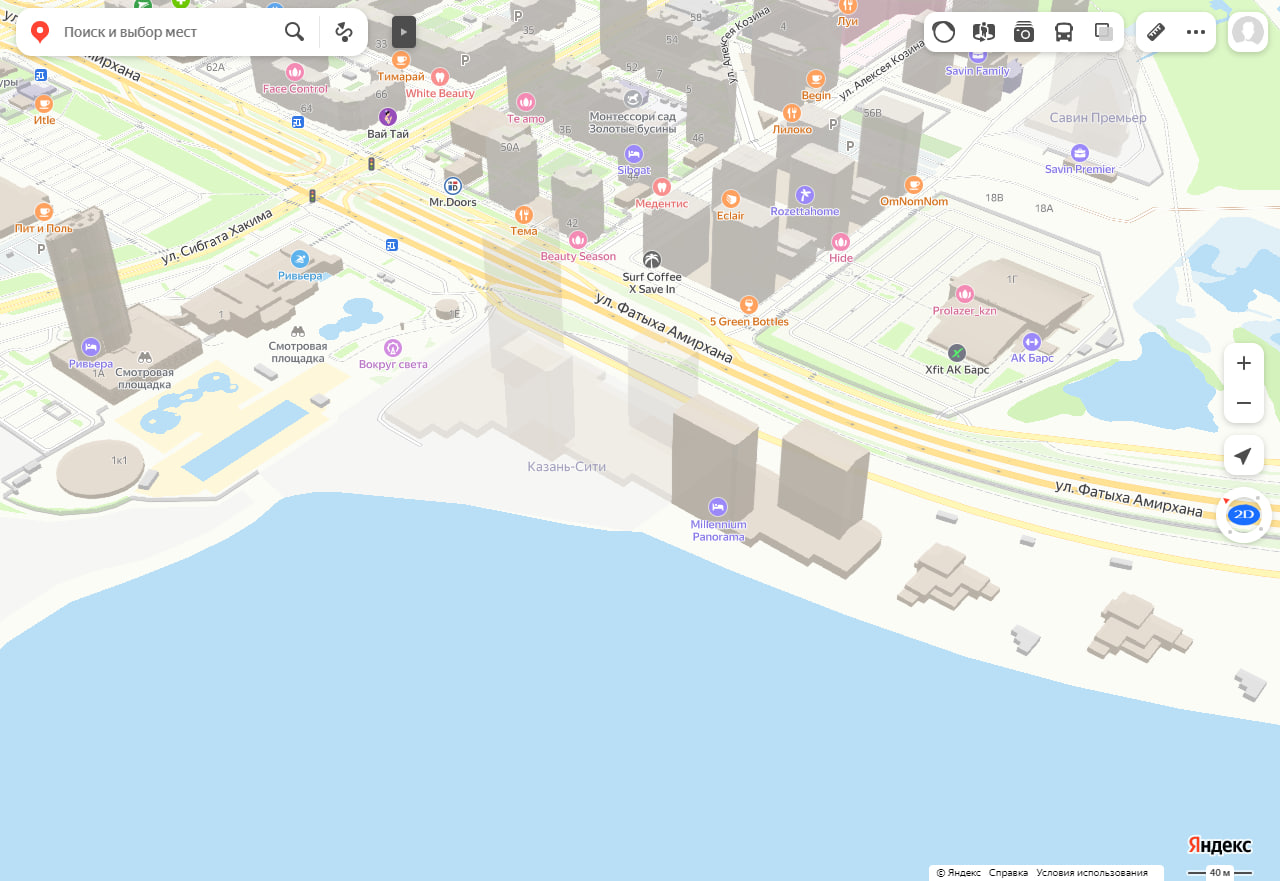The image size is (1280, 881).
Task: Select Millennium Panorama hotel marker
Action: pos(718,506)
